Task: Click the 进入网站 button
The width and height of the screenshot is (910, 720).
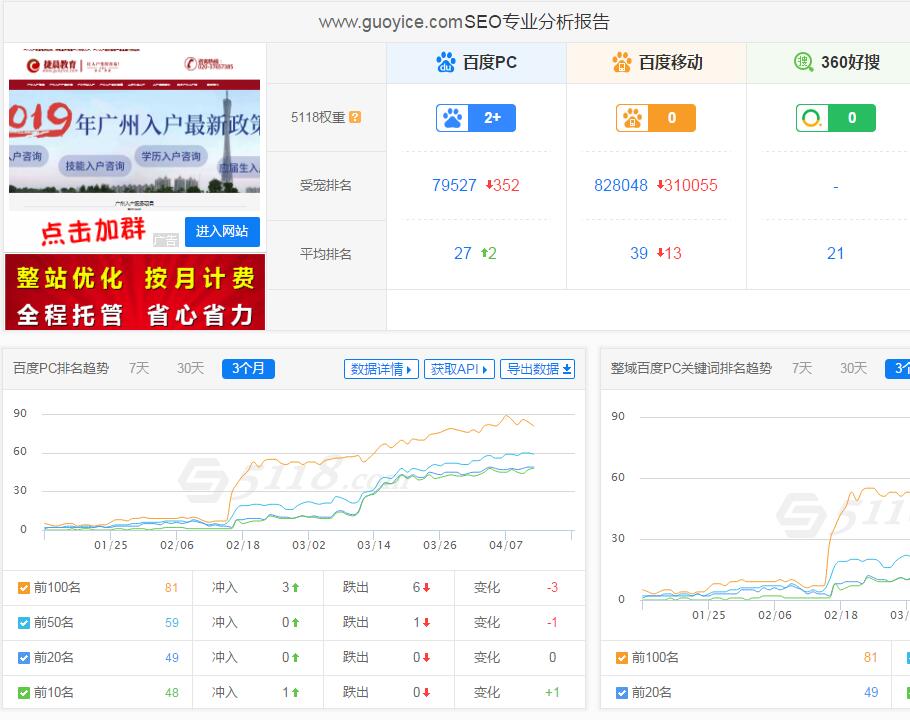Action: [222, 231]
